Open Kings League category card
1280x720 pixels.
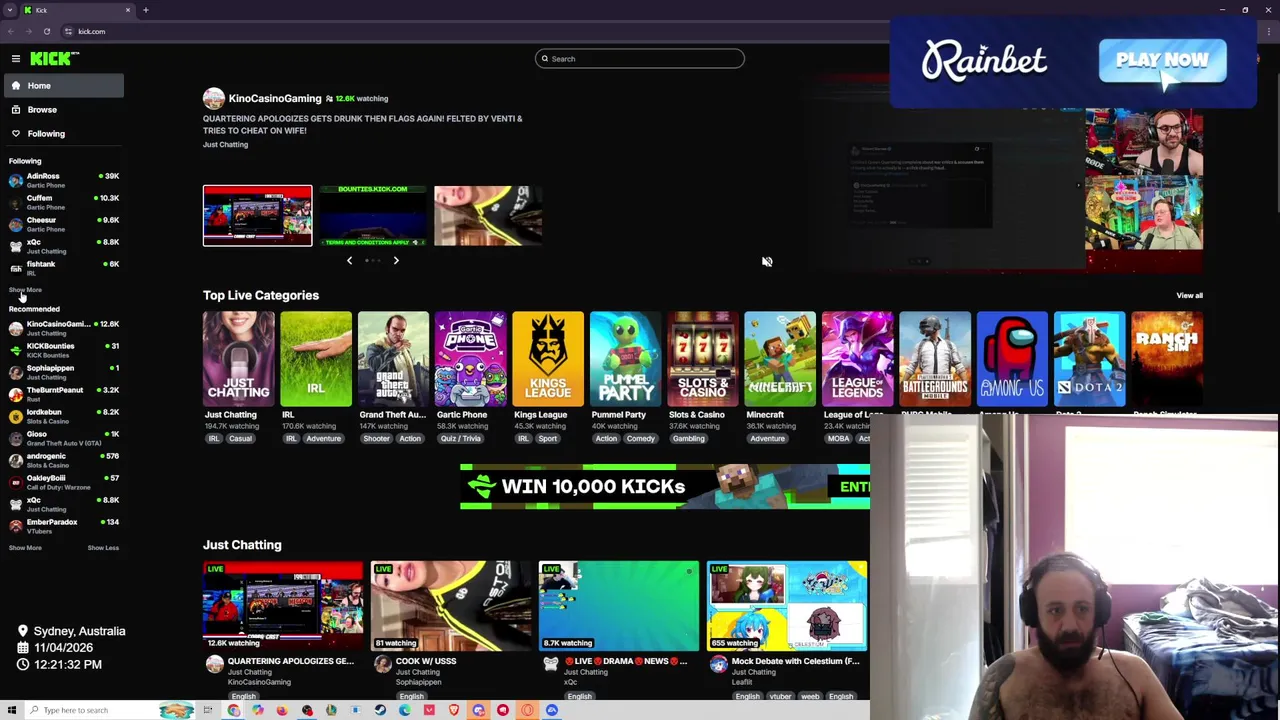tap(548, 359)
